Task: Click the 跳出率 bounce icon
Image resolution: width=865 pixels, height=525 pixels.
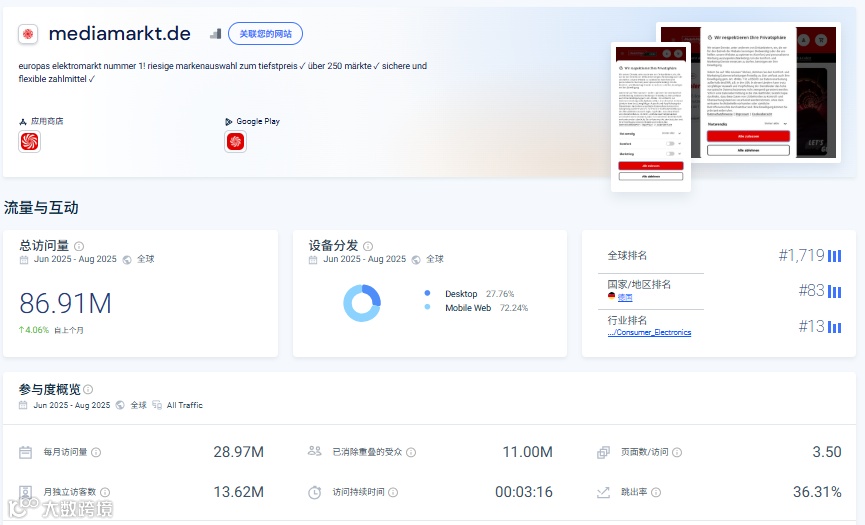Action: (x=604, y=492)
